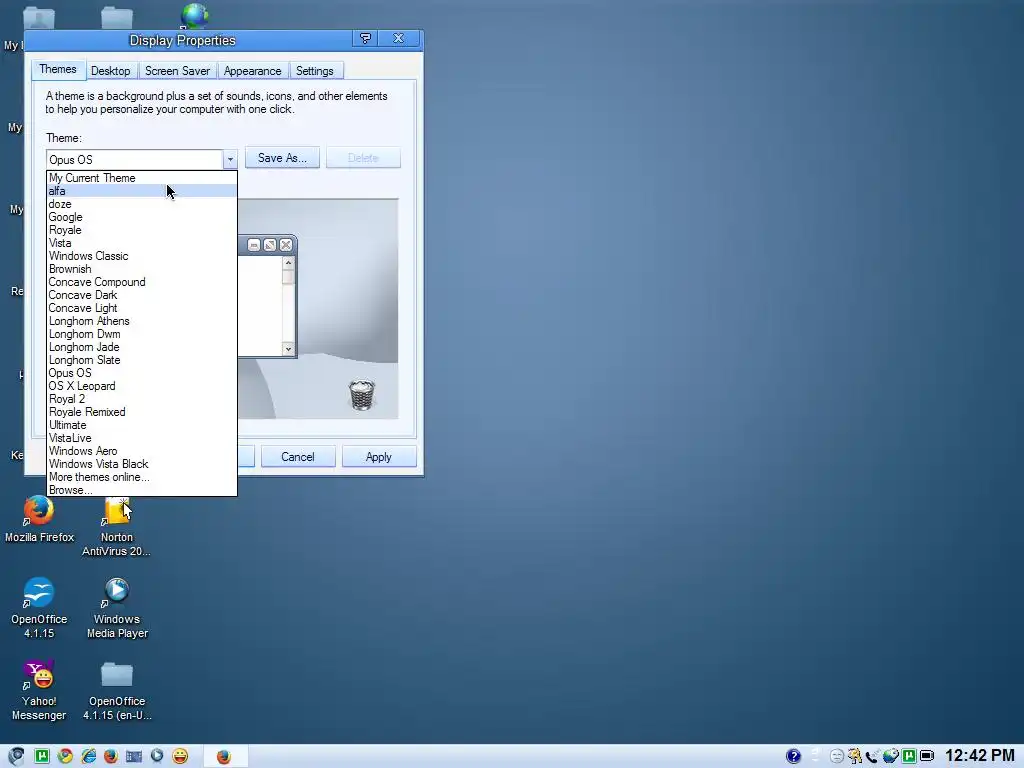
Task: Launch Yahoo Messenger smiley from quick launch
Action: (180, 756)
